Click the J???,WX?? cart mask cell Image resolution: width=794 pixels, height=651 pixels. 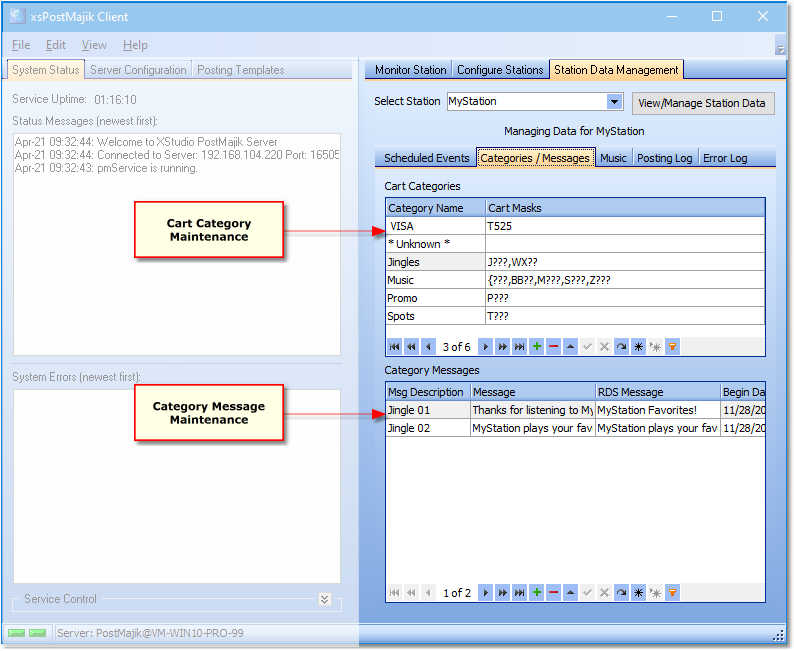click(x=625, y=262)
